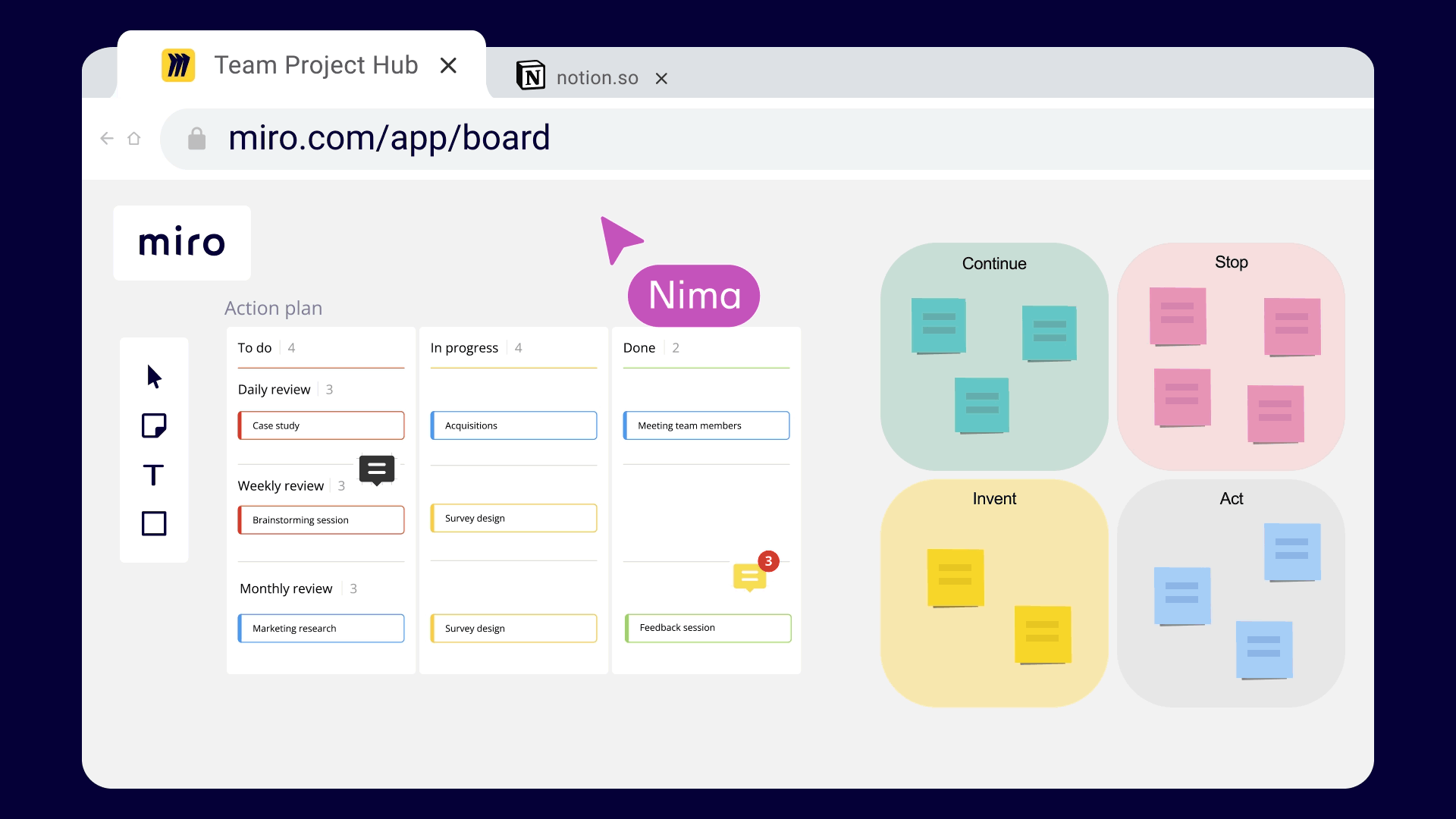Select the Feedback session card in Done
This screenshot has width=1456, height=819.
tap(707, 627)
